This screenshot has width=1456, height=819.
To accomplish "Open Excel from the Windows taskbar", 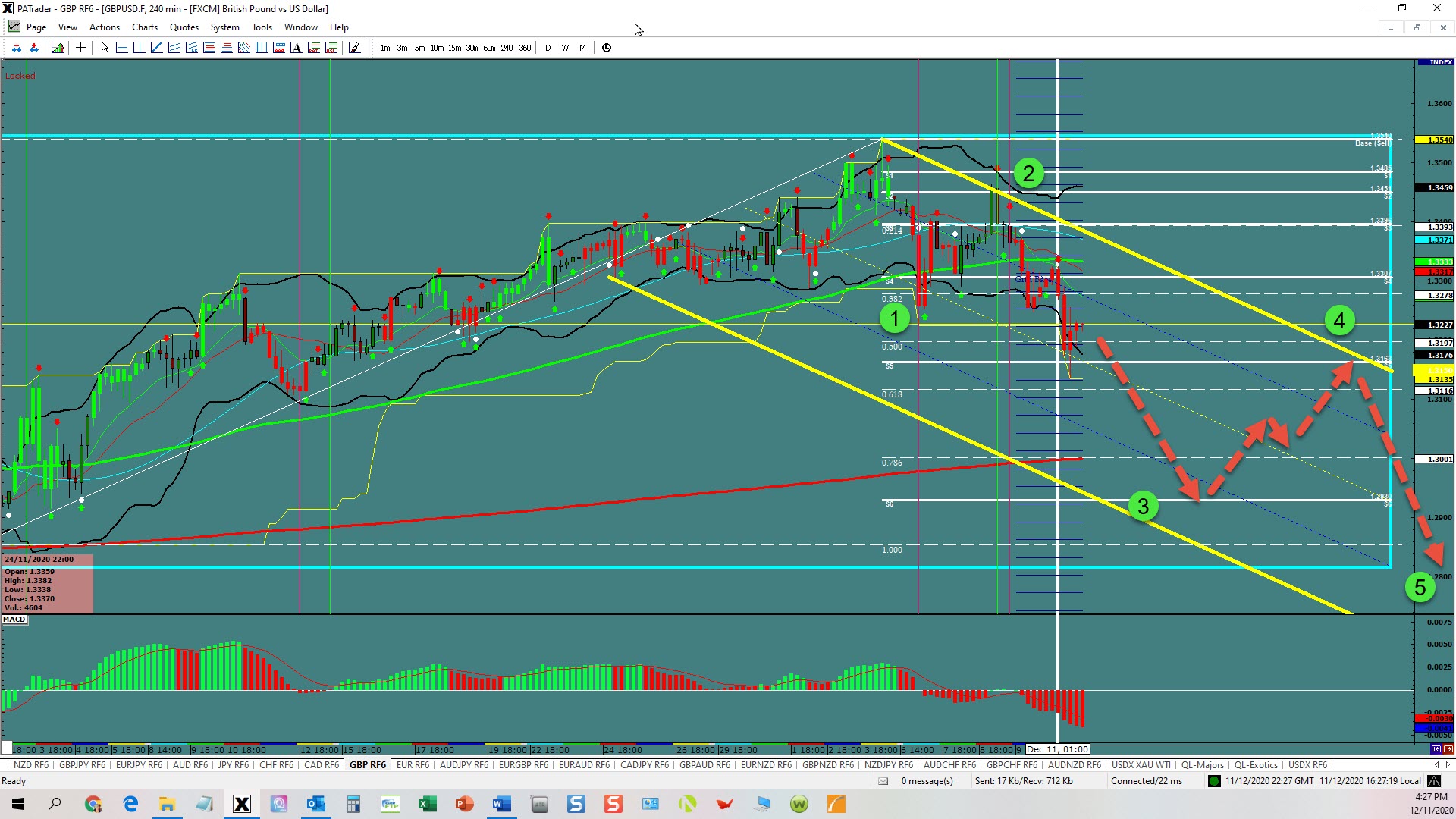I will tap(427, 804).
